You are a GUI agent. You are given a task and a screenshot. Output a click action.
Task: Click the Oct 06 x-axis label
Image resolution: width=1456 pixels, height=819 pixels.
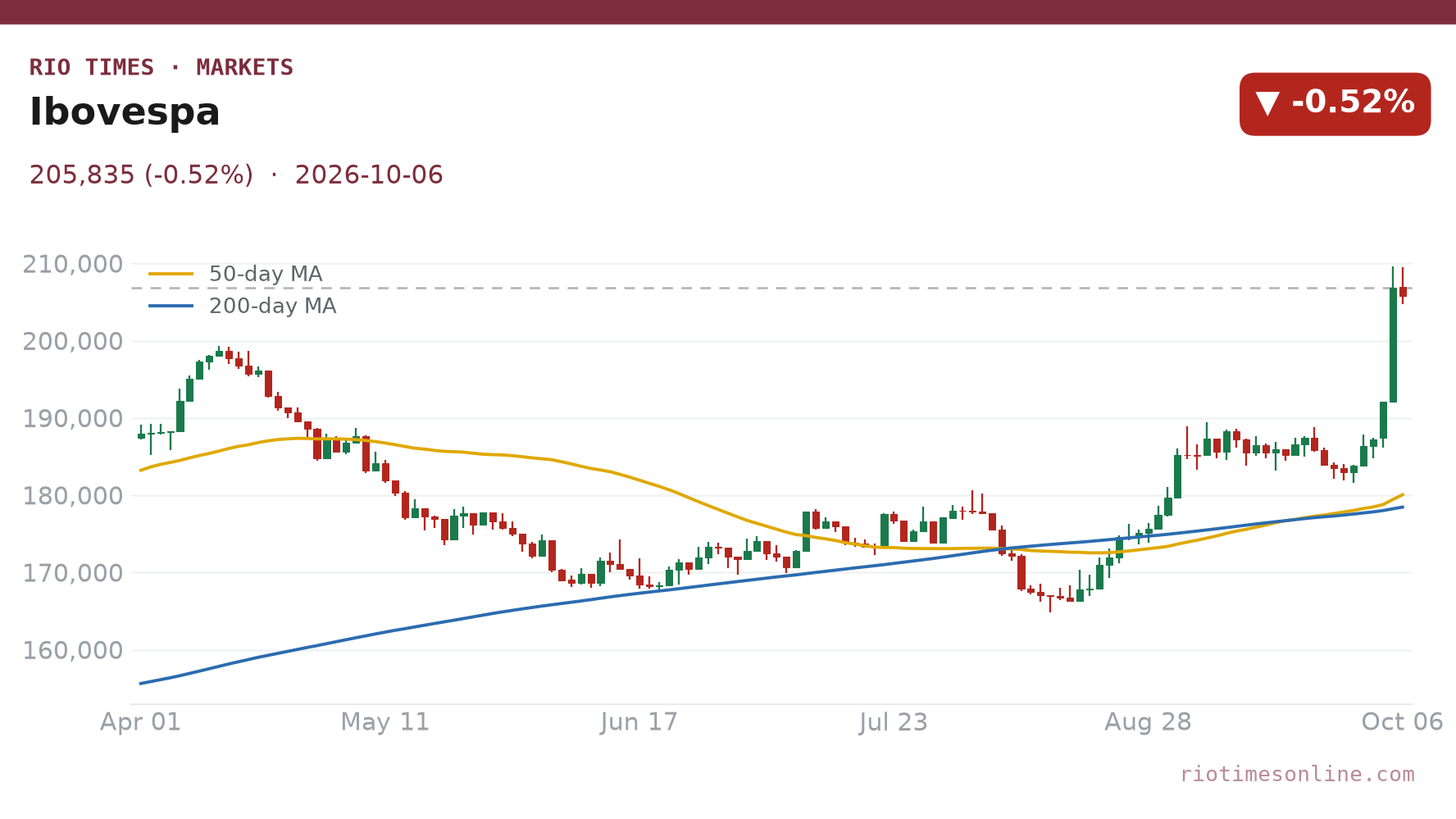[1402, 722]
